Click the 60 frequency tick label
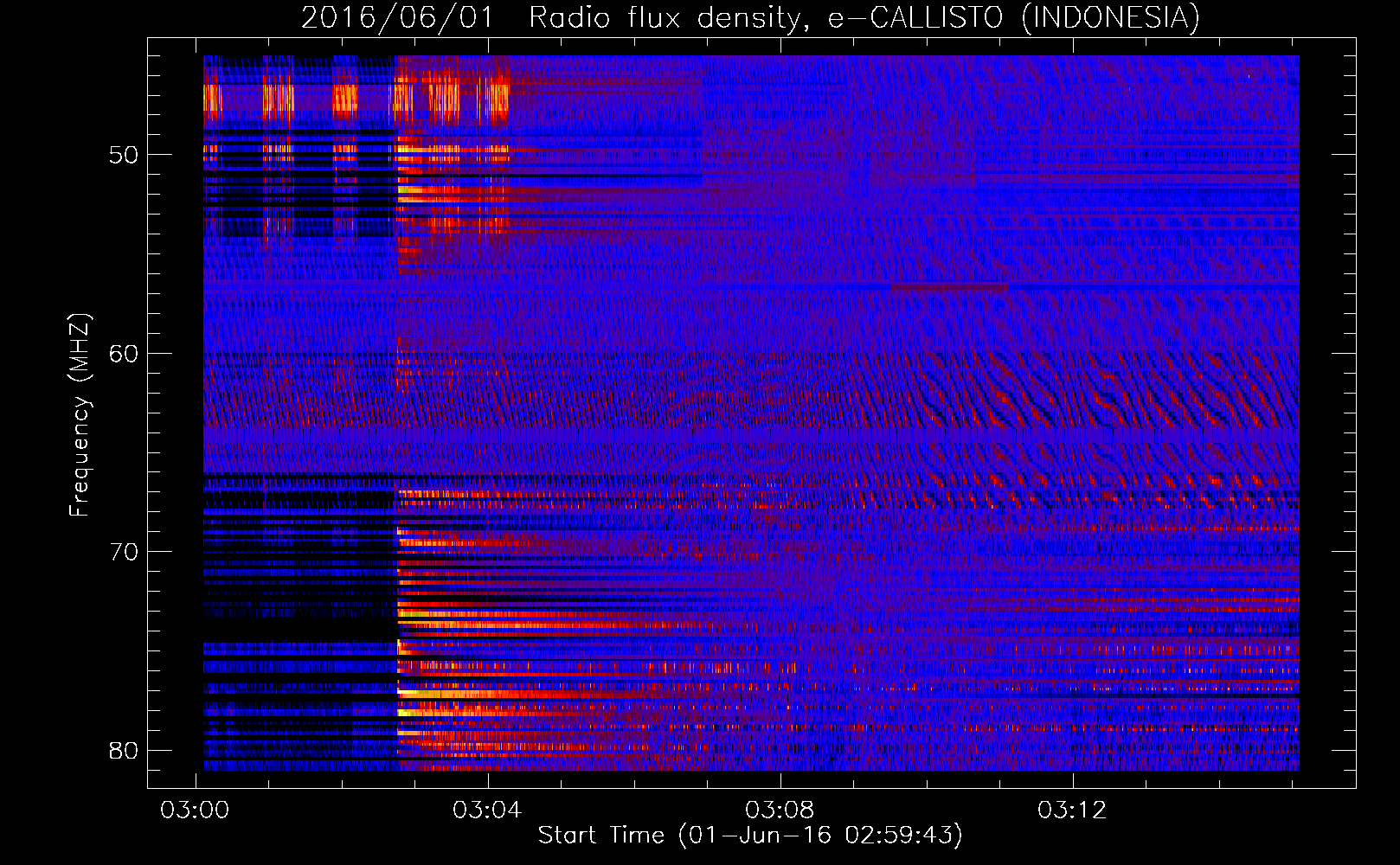 pos(124,354)
